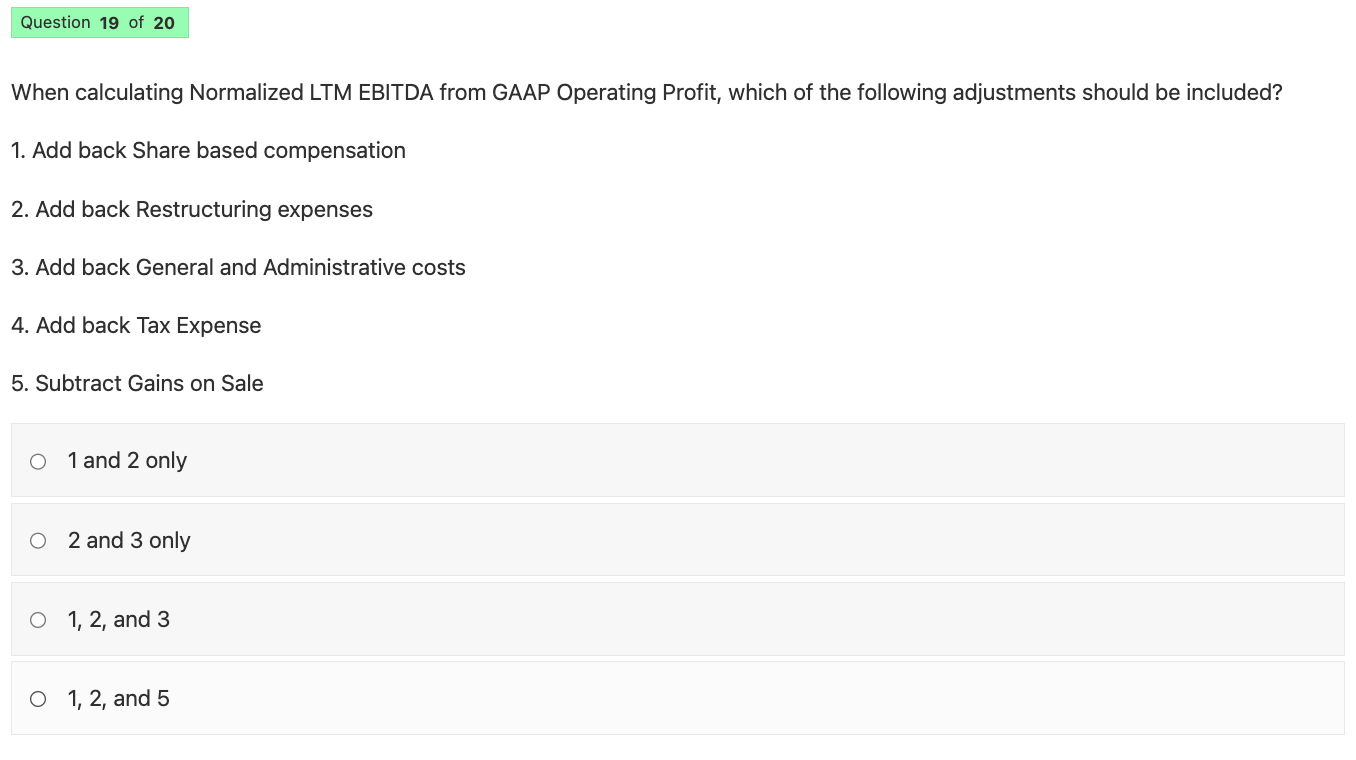Click "Add back General and Administrative costs" item
Image resolution: width=1356 pixels, height=760 pixels.
coord(238,267)
